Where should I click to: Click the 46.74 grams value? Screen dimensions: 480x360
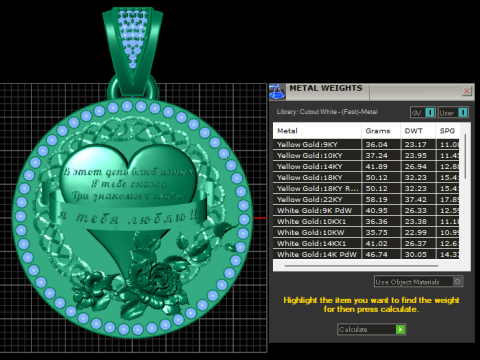point(376,254)
